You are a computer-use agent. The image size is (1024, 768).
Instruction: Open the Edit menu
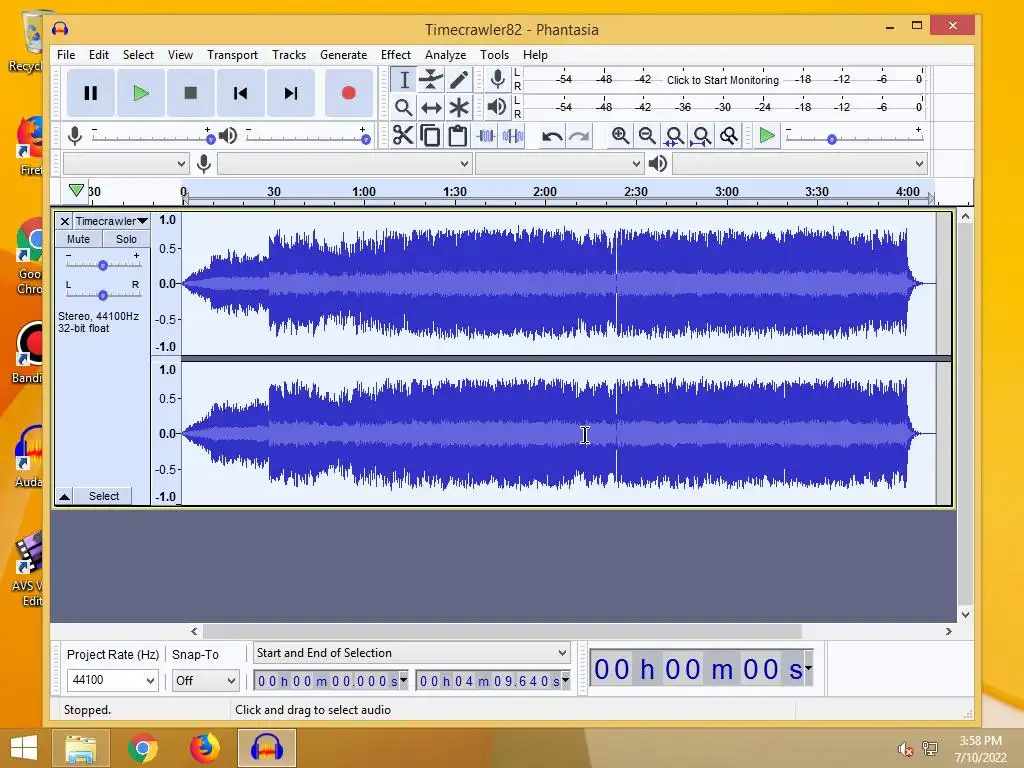(99, 55)
